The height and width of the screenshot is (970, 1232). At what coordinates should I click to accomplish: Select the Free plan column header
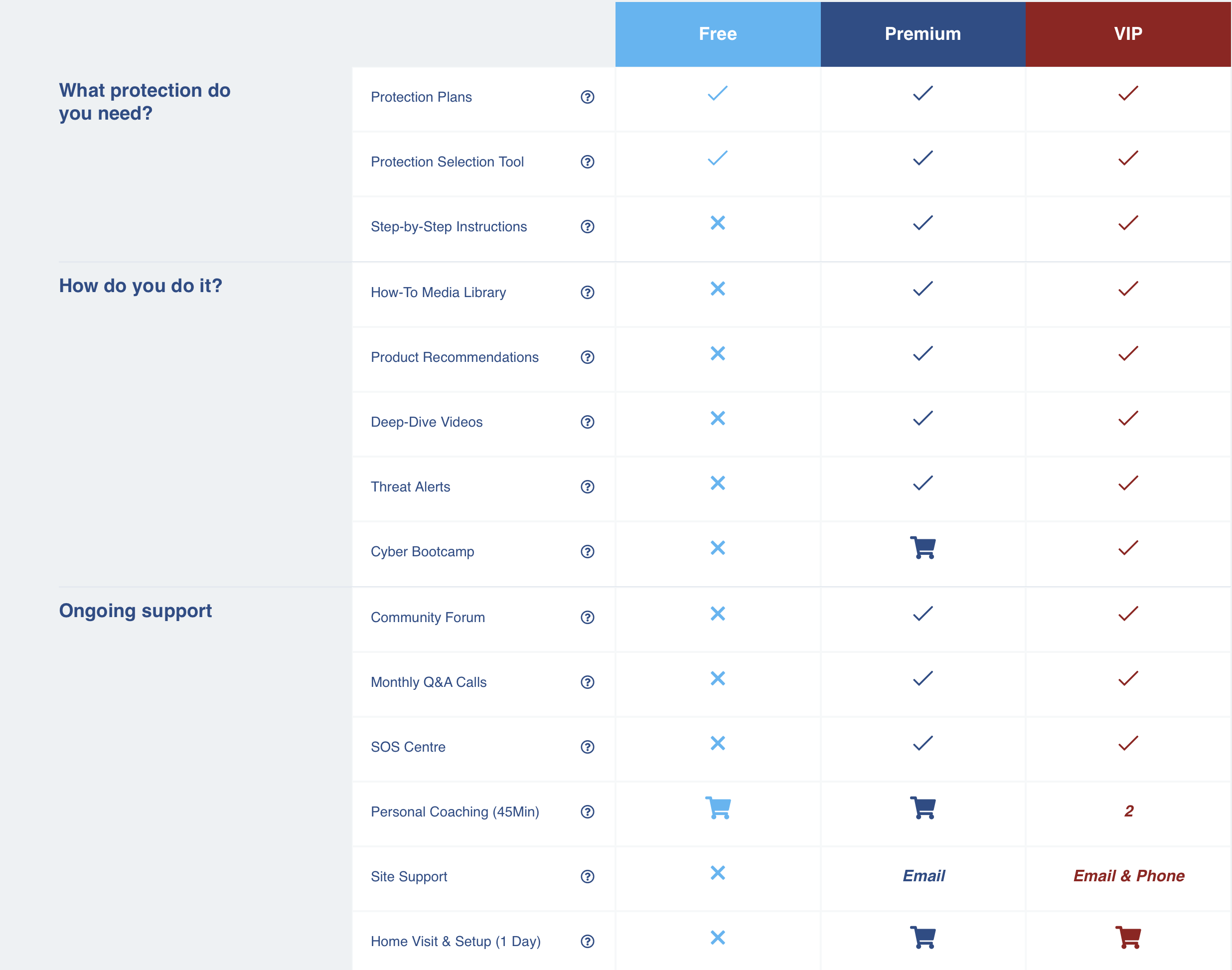point(718,34)
